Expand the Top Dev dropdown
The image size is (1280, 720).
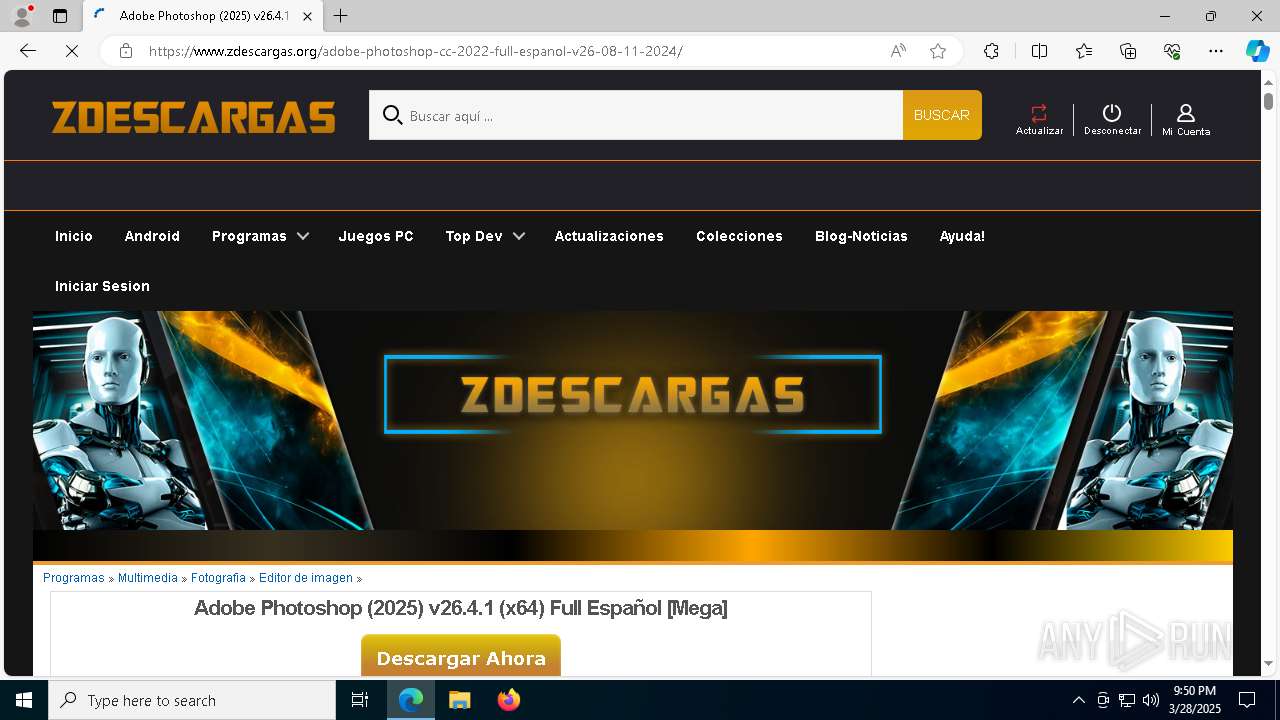(x=485, y=236)
